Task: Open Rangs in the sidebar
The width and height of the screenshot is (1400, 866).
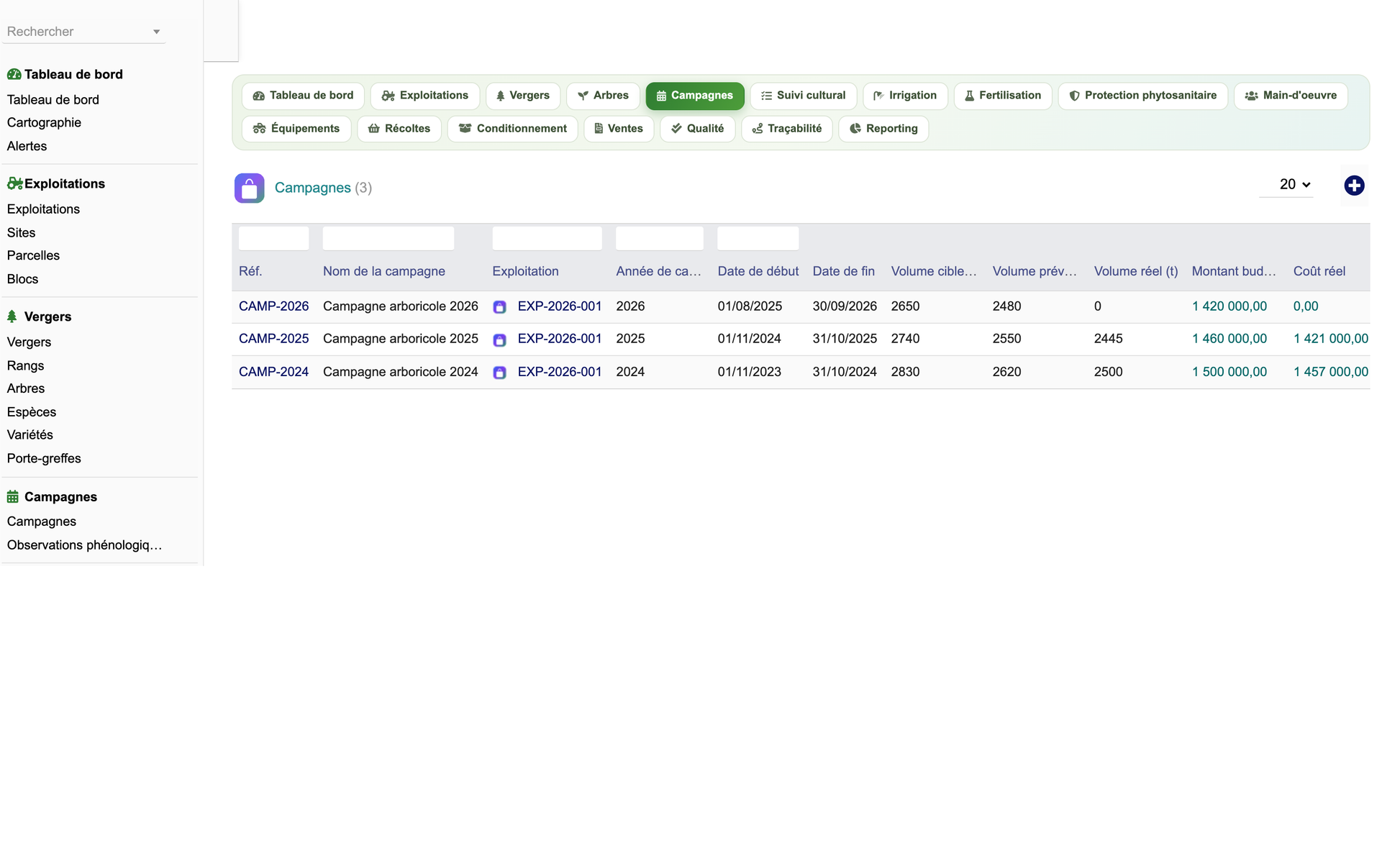Action: coord(25,365)
